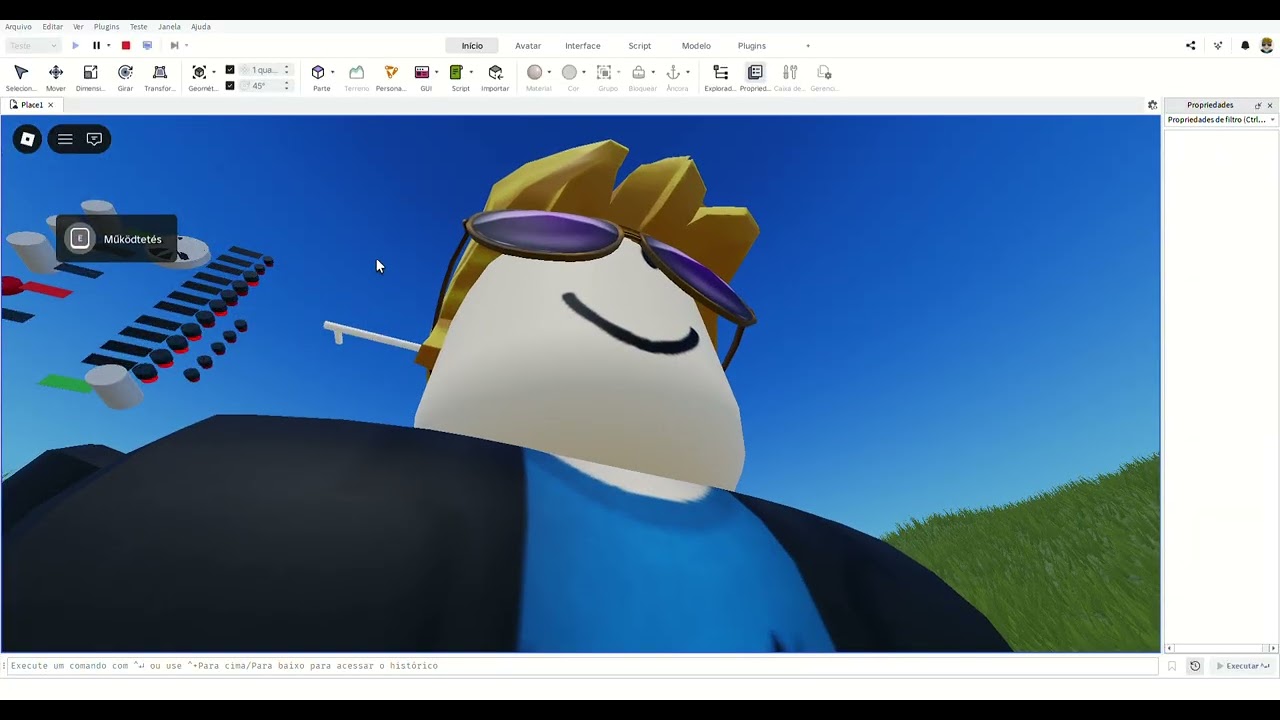This screenshot has width=1280, height=720.
Task: Click the Âncora anchor icon
Action: [673, 73]
